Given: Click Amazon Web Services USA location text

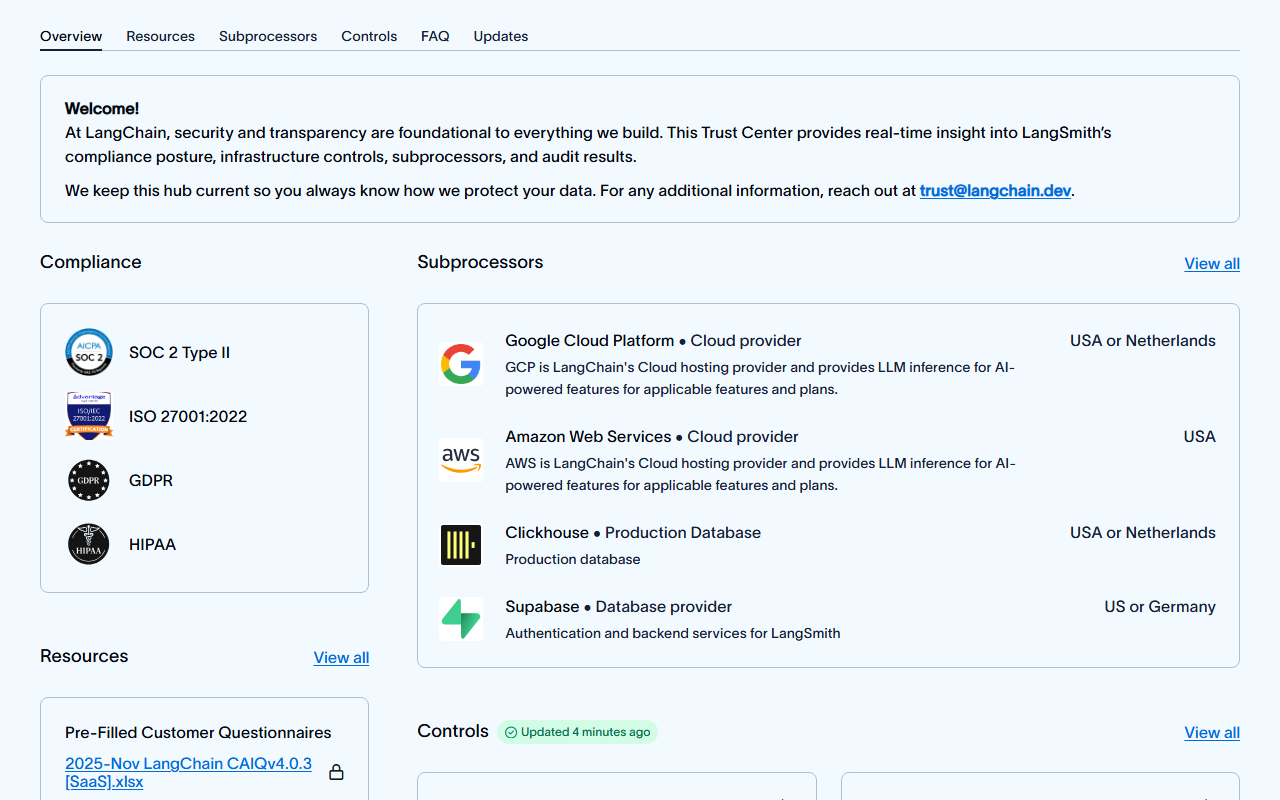Looking at the screenshot, I should [1200, 436].
